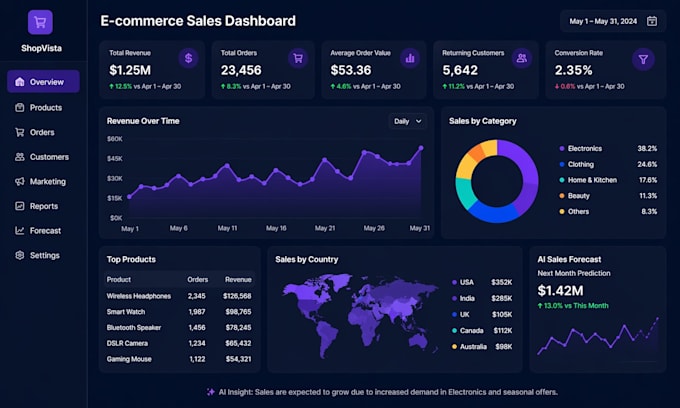Click the Products box icon
The image size is (680, 408).
(x=20, y=107)
